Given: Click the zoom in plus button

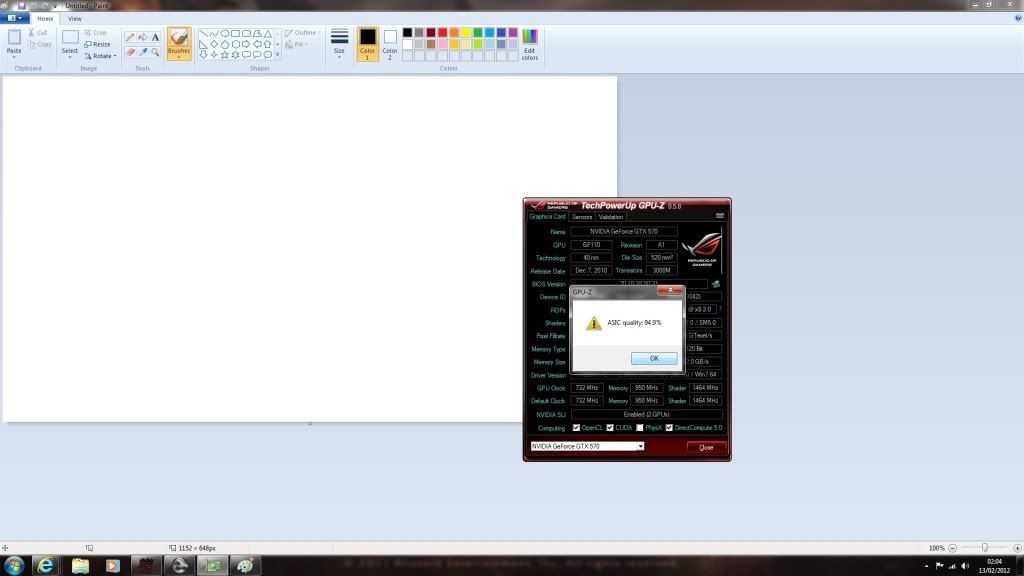Looking at the screenshot, I should (x=1017, y=548).
